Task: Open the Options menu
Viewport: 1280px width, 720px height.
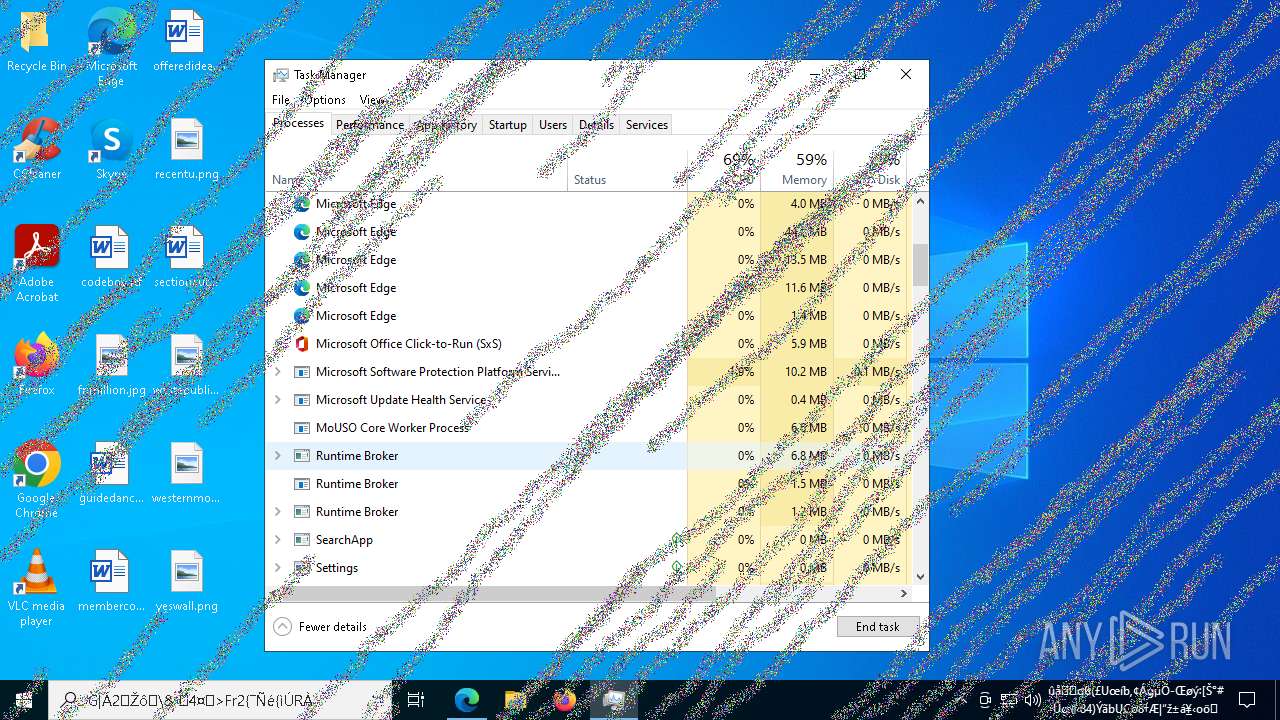Action: [x=325, y=100]
